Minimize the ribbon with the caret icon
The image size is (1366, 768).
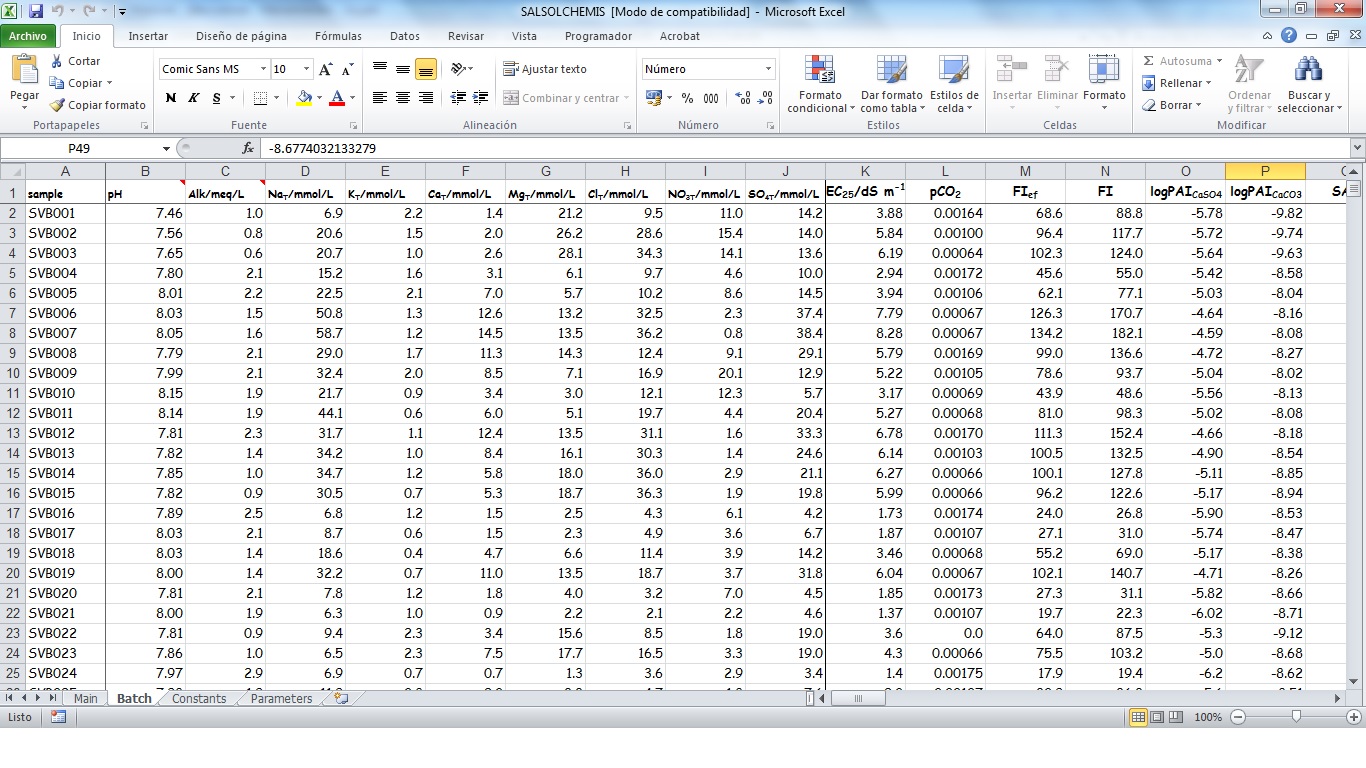[x=1268, y=36]
